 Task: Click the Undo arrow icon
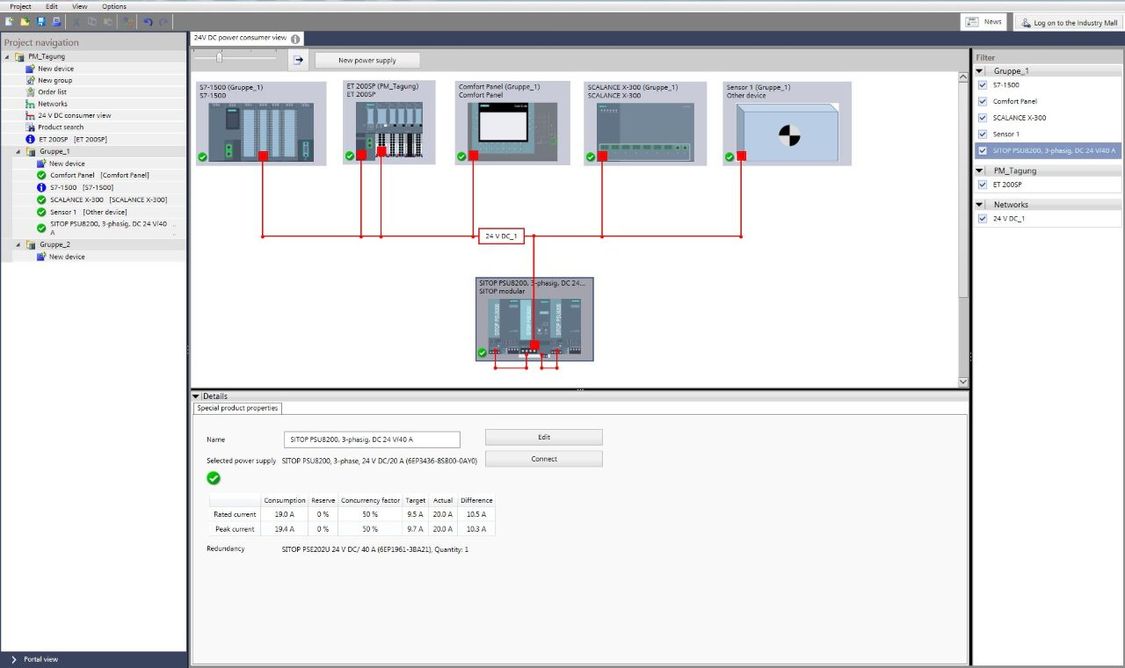[x=148, y=22]
